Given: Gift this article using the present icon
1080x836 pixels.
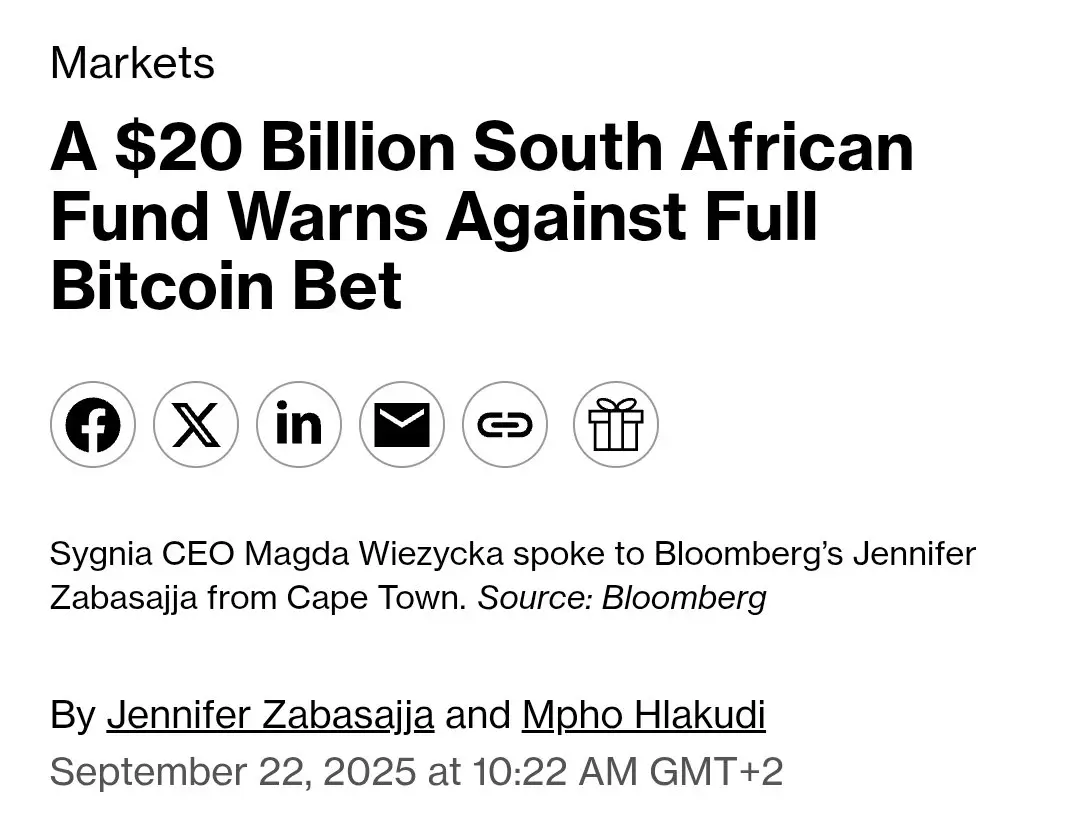Looking at the screenshot, I should pyautogui.click(x=616, y=424).
